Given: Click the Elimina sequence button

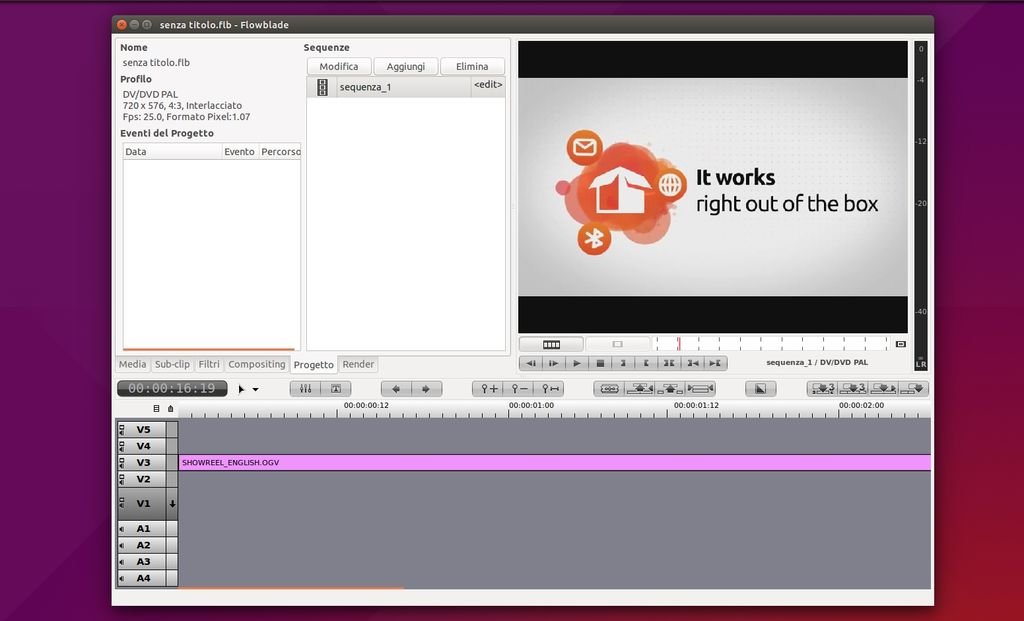Looking at the screenshot, I should point(472,67).
